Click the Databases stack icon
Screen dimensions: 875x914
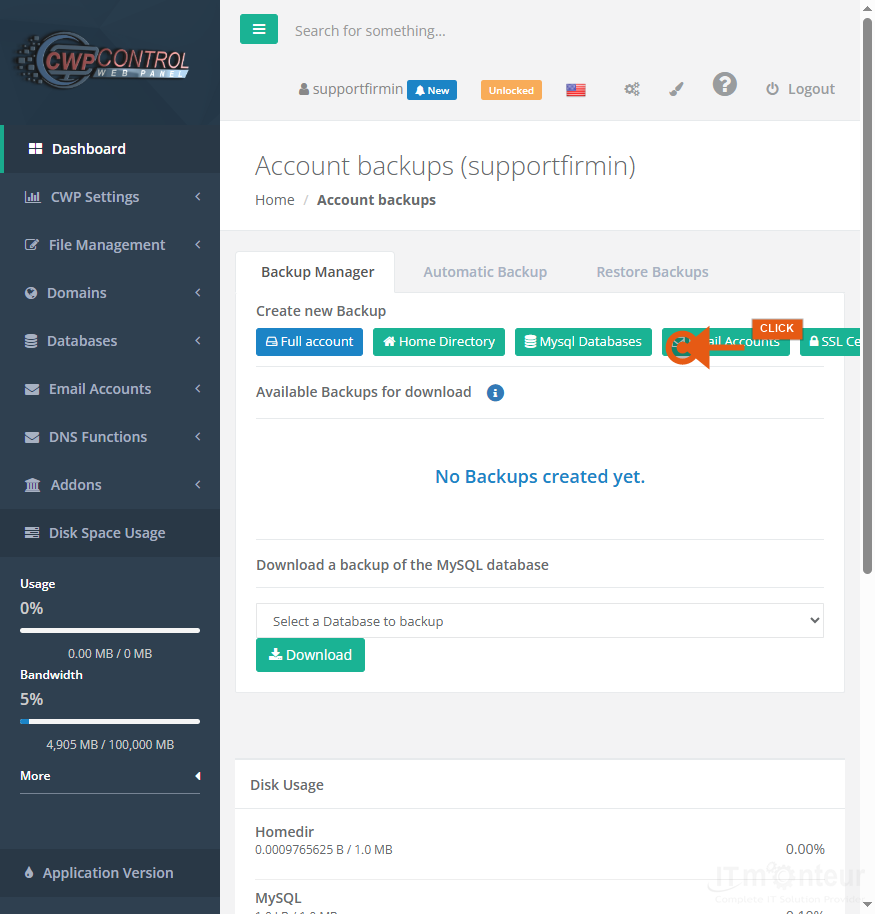31,341
